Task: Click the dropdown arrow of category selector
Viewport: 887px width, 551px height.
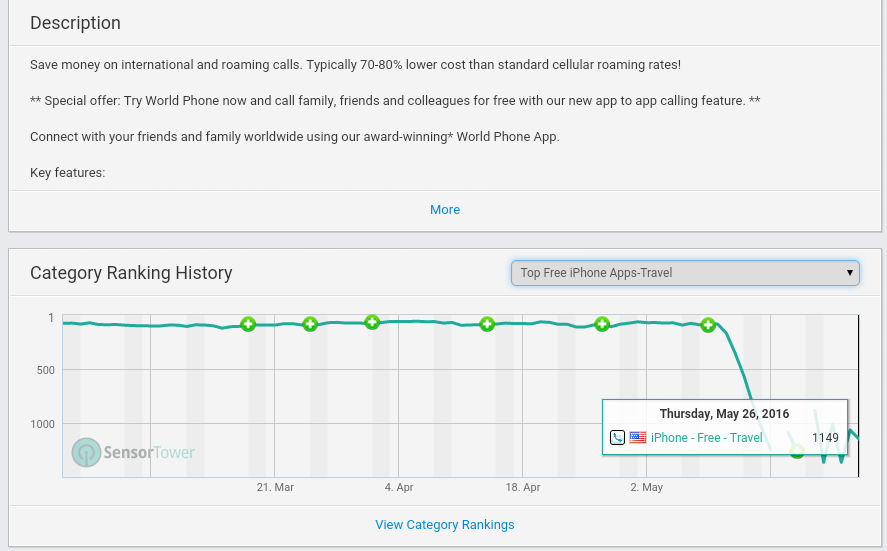Action: pos(849,273)
